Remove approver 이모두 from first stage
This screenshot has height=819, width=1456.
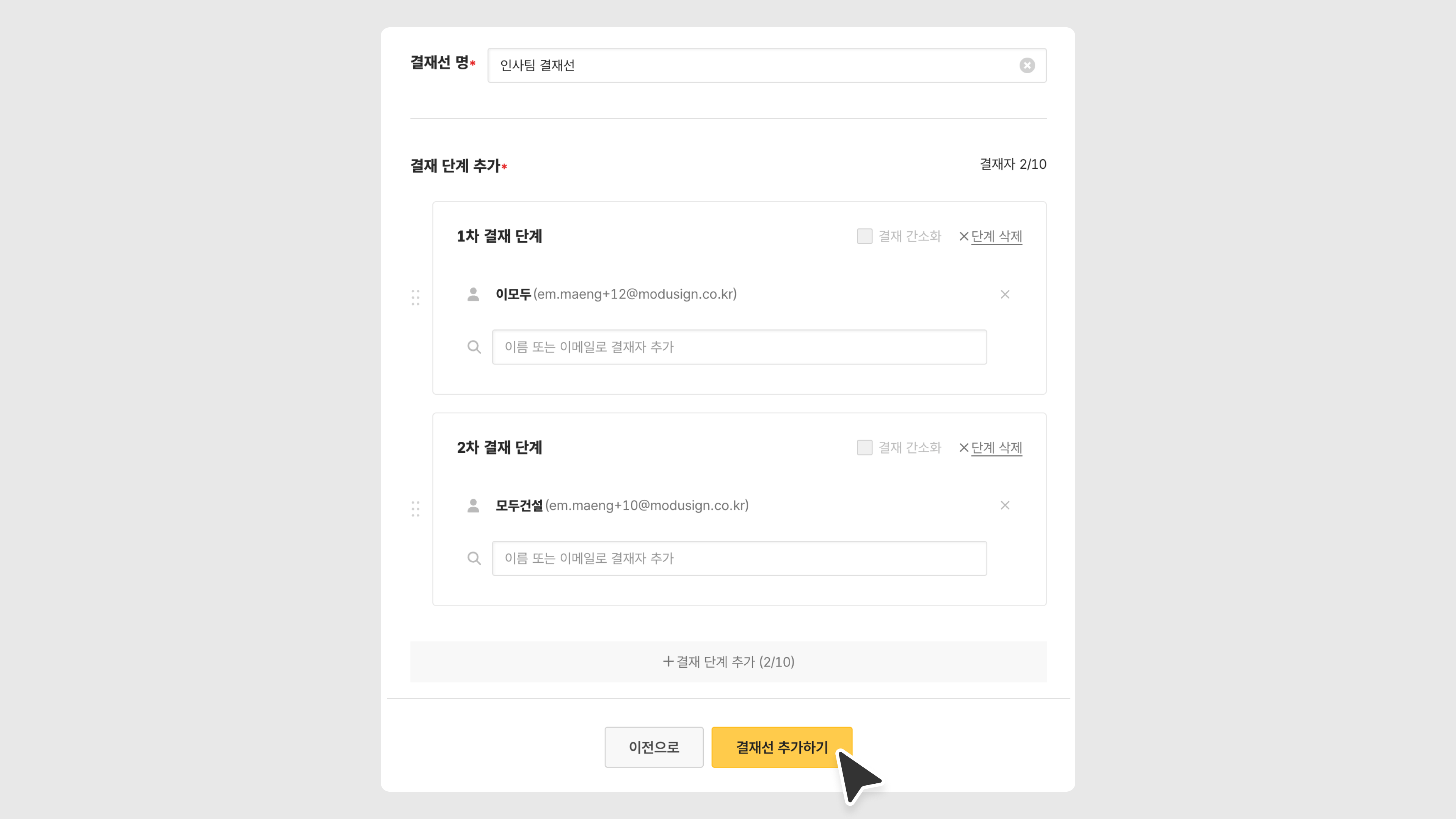[1004, 295]
